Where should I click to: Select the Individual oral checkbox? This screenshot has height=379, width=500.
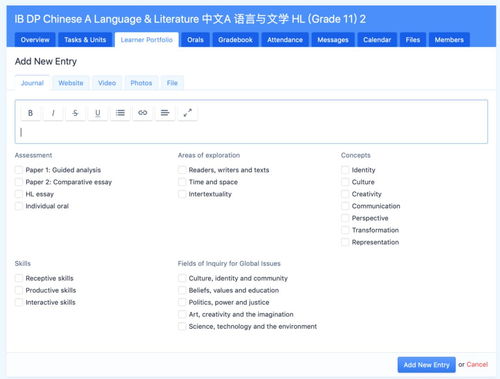tap(19, 206)
